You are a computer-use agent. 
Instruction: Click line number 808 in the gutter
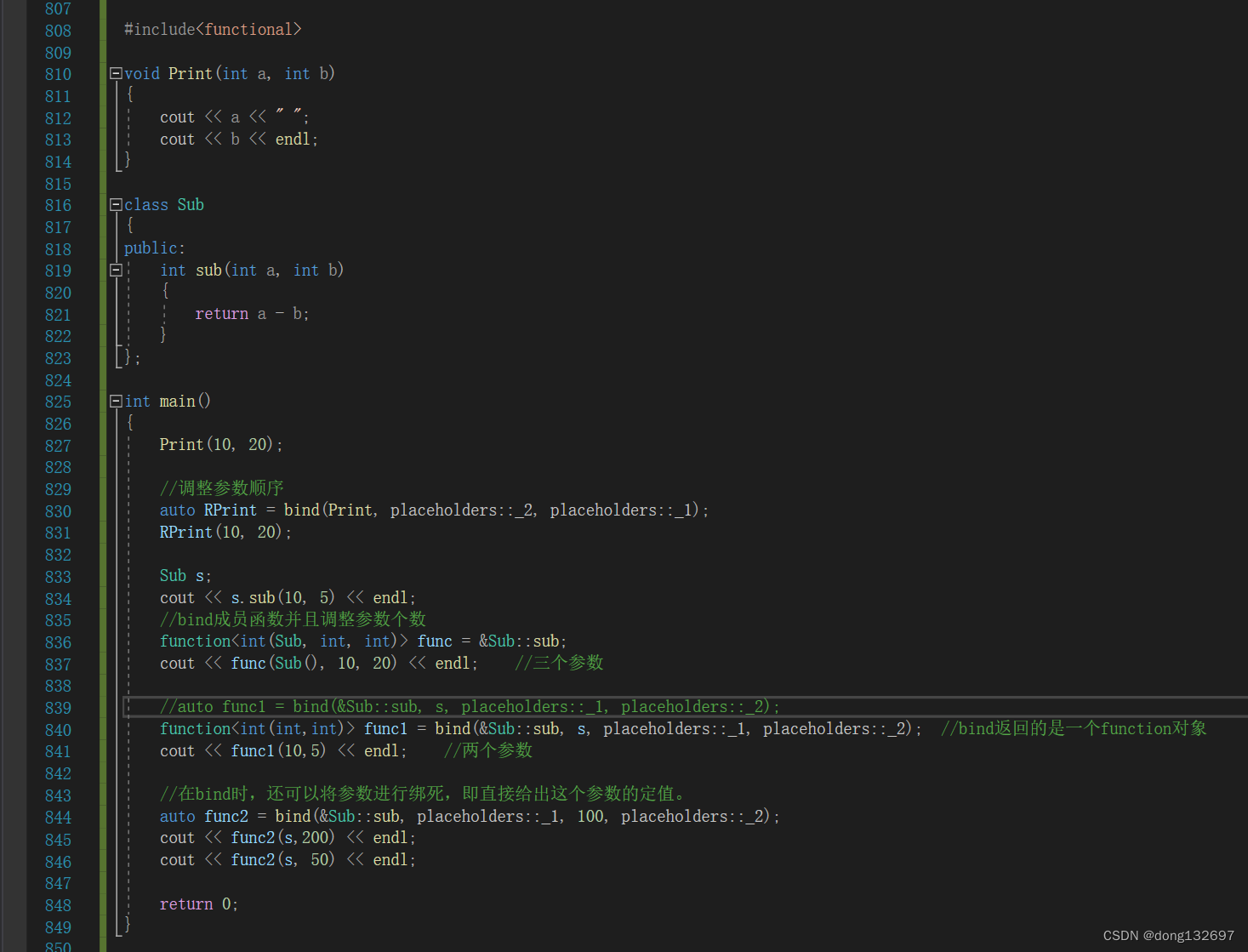(58, 31)
